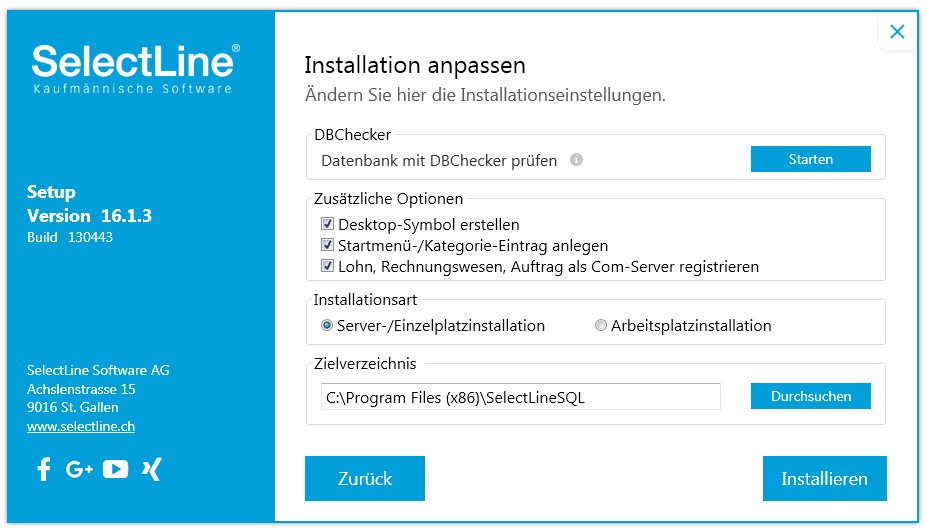
Task: Click the Zielverzeichnis path input field
Action: 521,397
